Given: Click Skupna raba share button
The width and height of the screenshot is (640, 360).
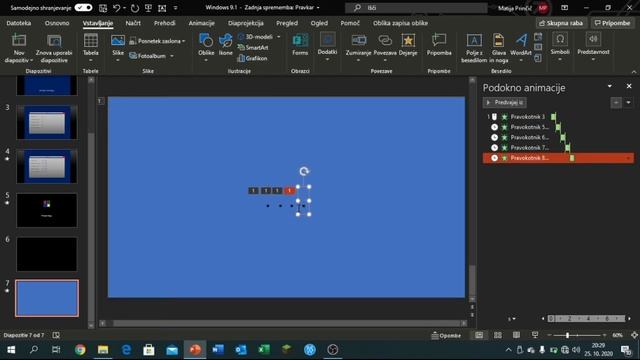Looking at the screenshot, I should pyautogui.click(x=561, y=23).
